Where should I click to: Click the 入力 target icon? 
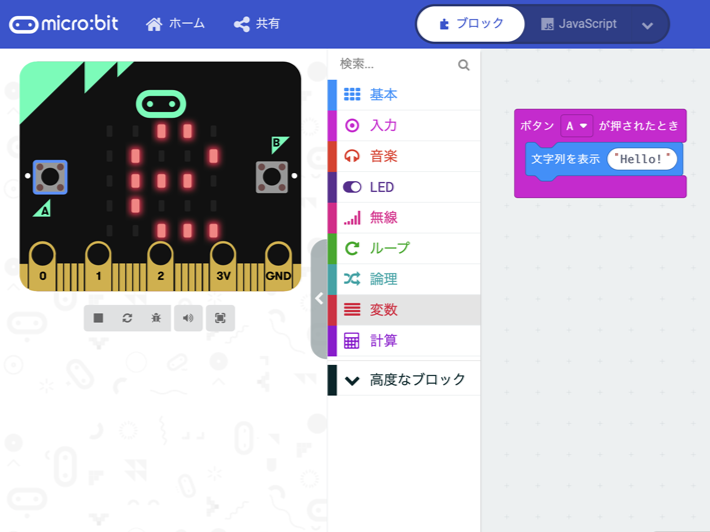tap(352, 125)
